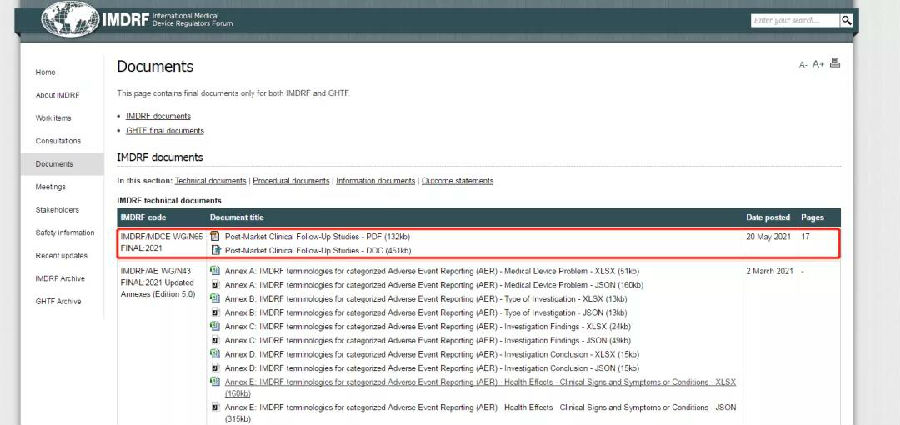Decrease text size with A- icon
900x425 pixels.
click(x=803, y=65)
